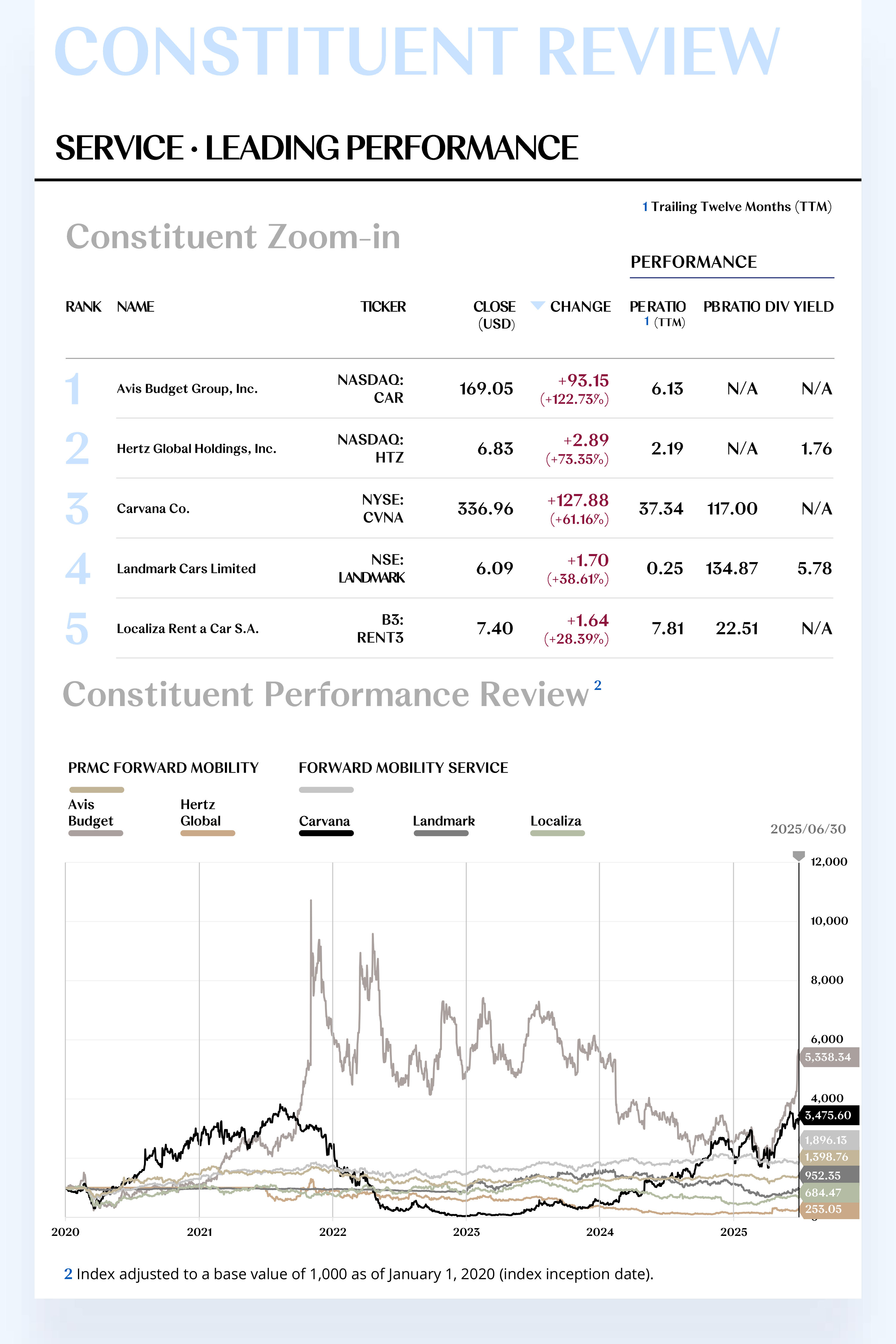
Task: Click the 684.47 chart value tag
Action: 829,1193
